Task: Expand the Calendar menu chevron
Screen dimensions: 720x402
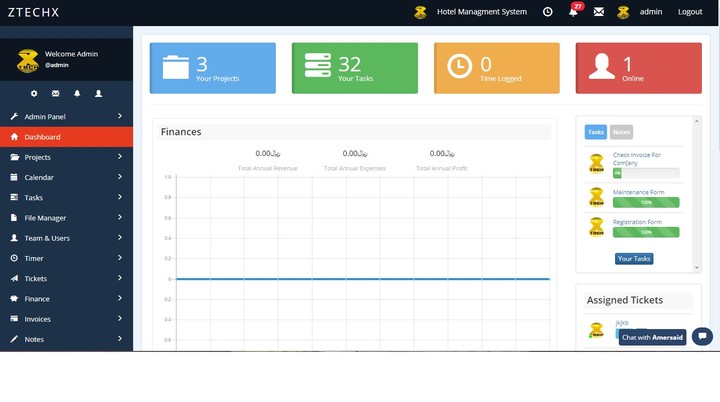Action: pos(120,176)
